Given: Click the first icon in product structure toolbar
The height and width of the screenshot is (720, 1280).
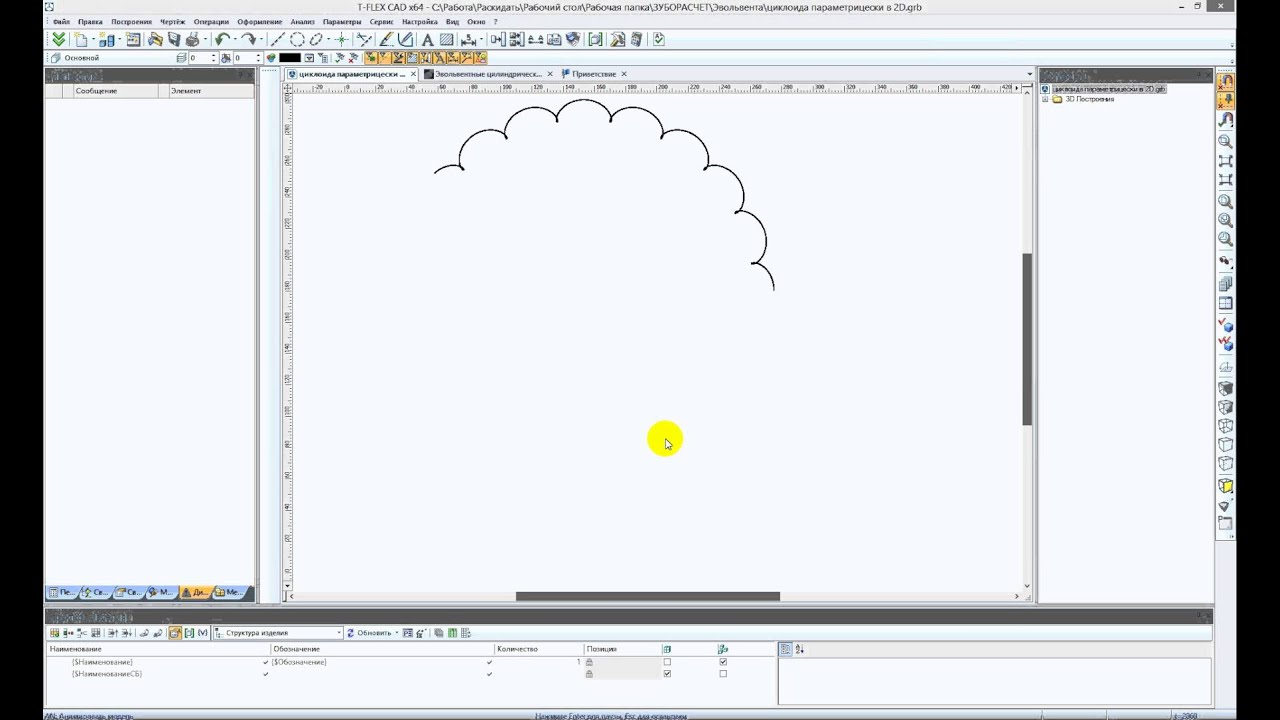Looking at the screenshot, I should tap(54, 633).
